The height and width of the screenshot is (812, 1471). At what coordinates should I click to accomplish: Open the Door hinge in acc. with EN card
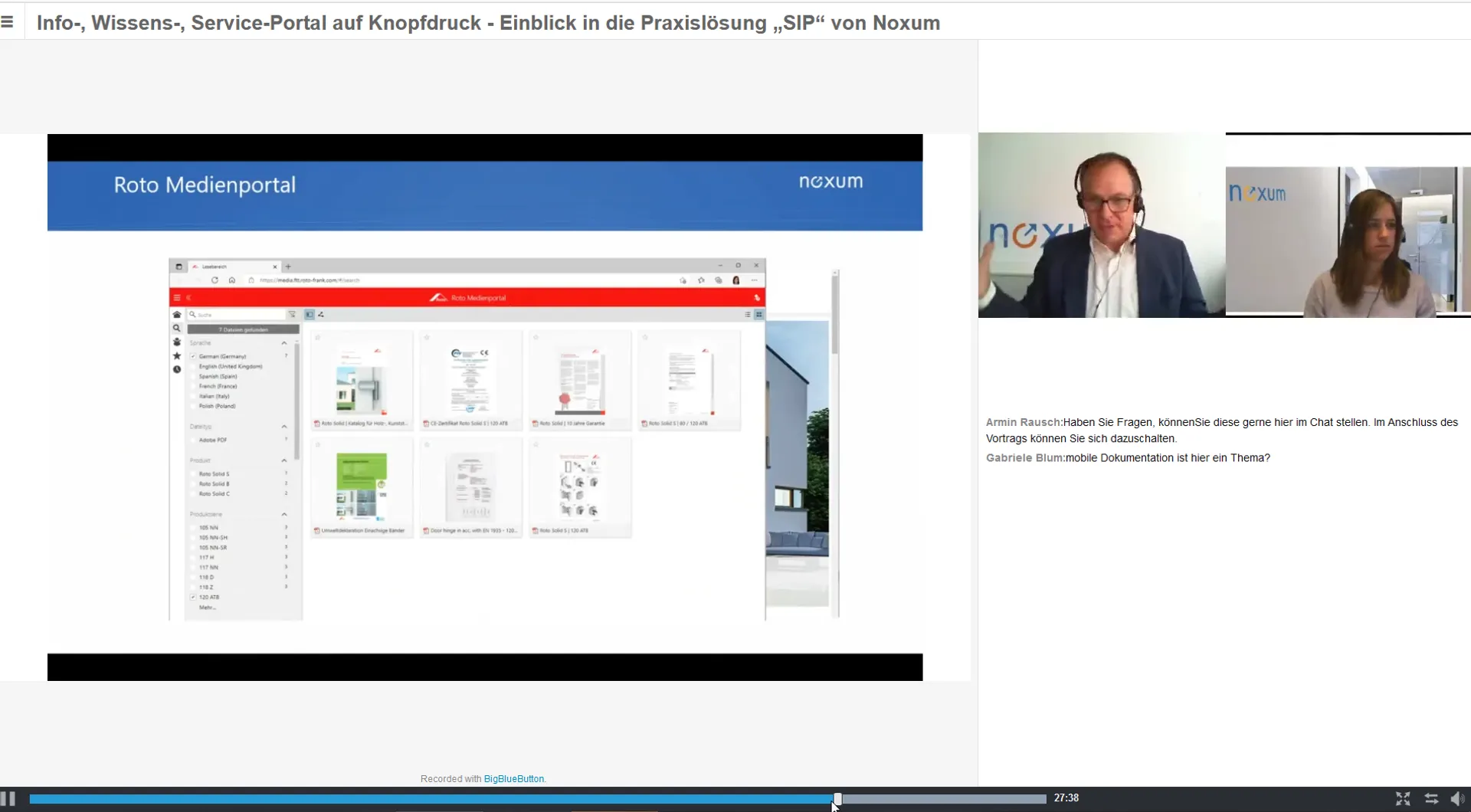tap(470, 488)
